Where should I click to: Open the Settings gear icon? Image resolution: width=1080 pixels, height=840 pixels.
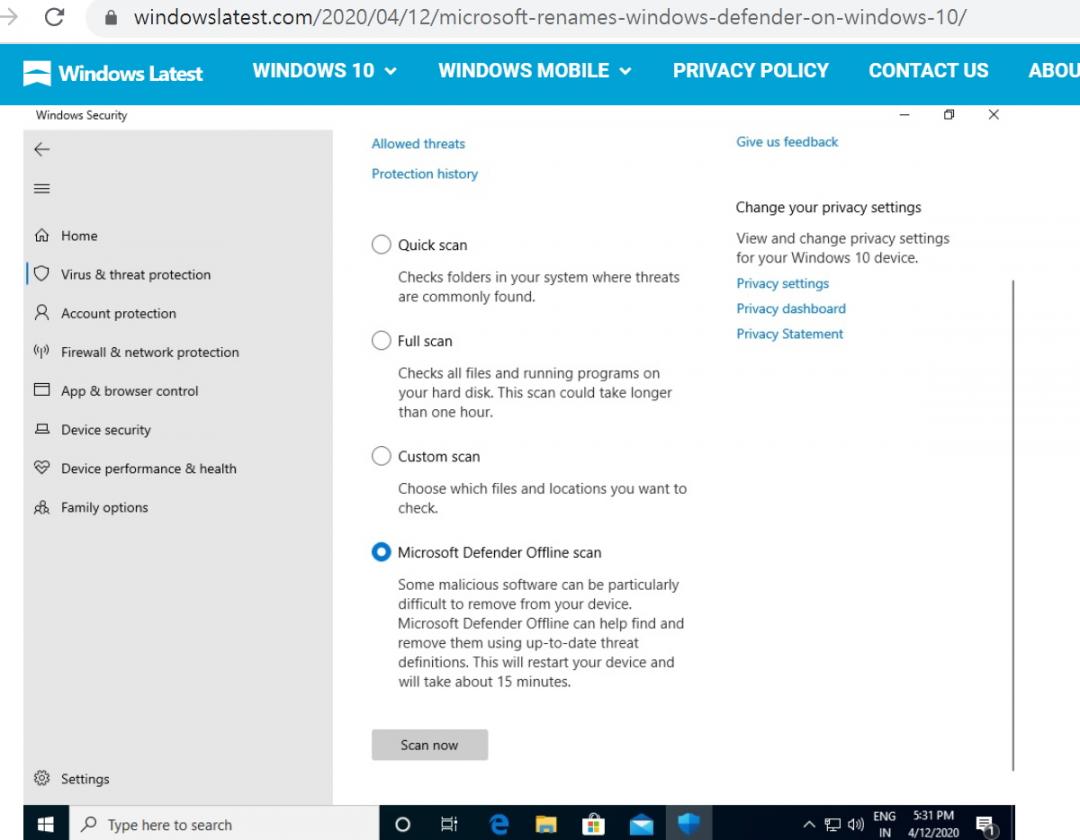(42, 778)
